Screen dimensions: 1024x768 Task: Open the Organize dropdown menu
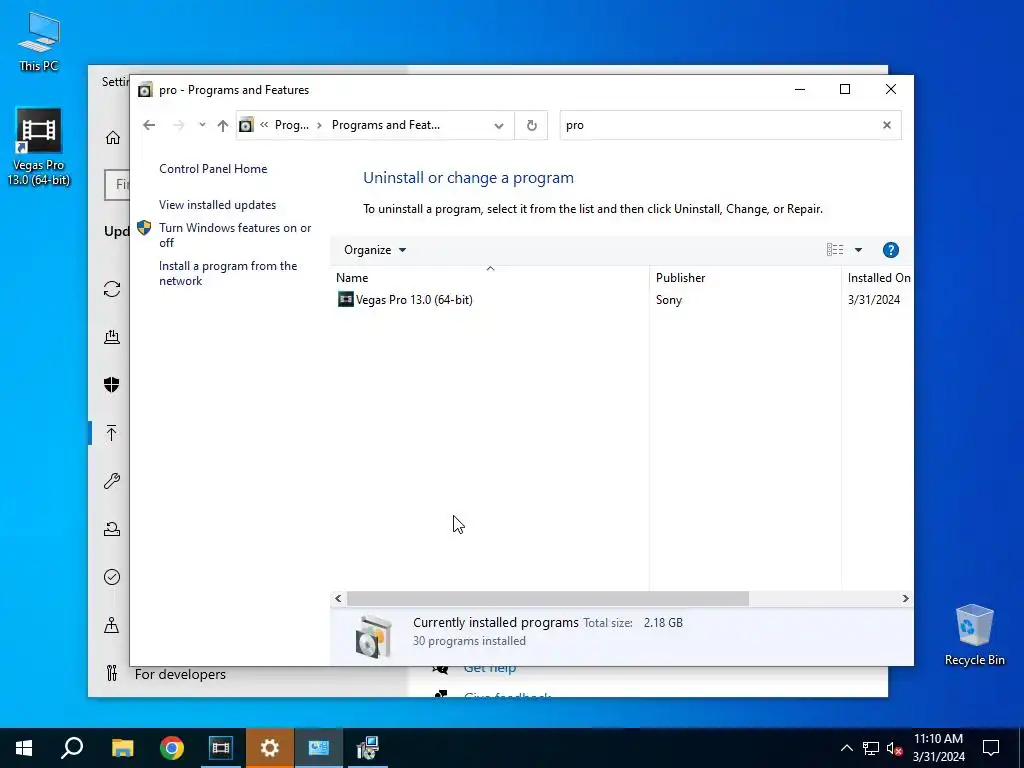coord(375,250)
